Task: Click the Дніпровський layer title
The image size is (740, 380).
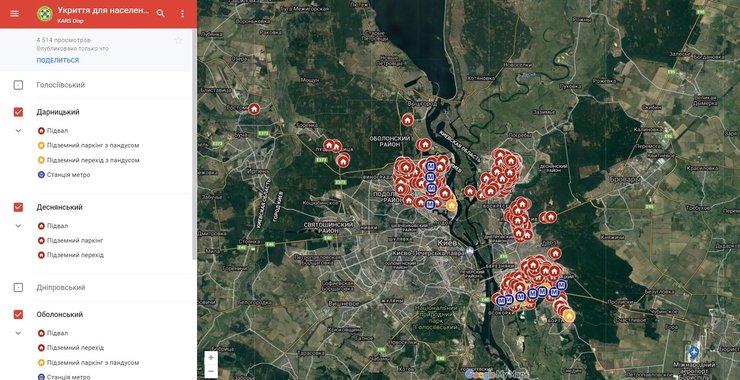Action: click(61, 287)
